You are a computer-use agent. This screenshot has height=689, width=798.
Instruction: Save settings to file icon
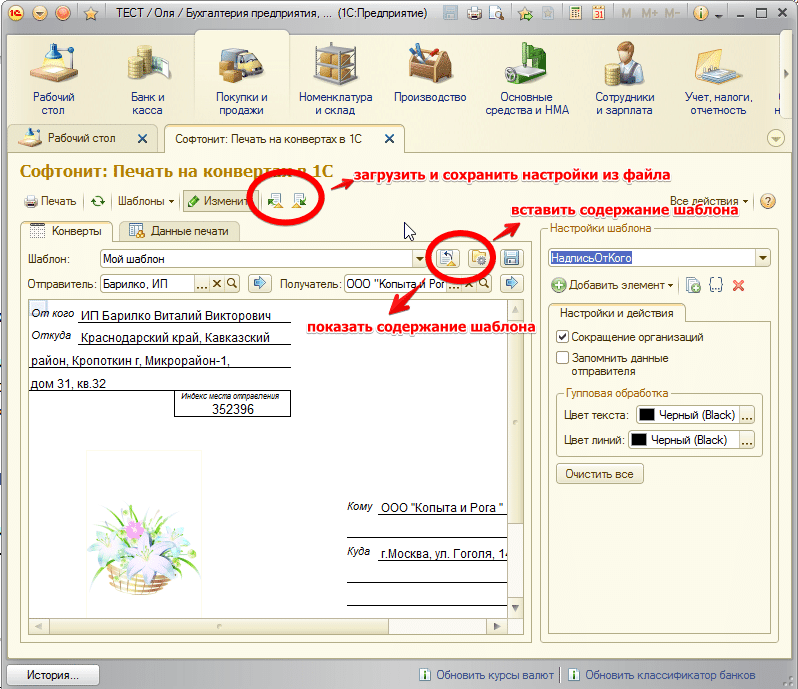(x=299, y=200)
